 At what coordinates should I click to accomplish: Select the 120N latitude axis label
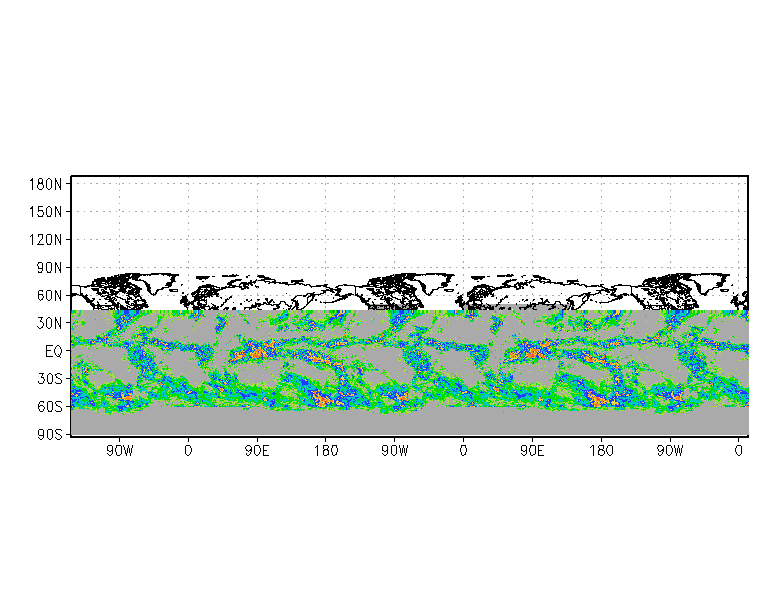click(46, 240)
